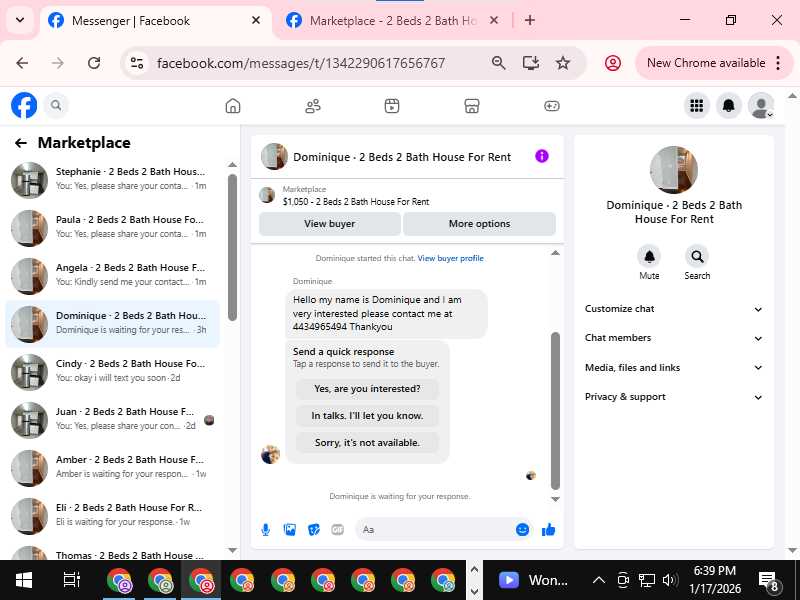
Task: Open the Facebook Home icon
Action: [x=233, y=106]
